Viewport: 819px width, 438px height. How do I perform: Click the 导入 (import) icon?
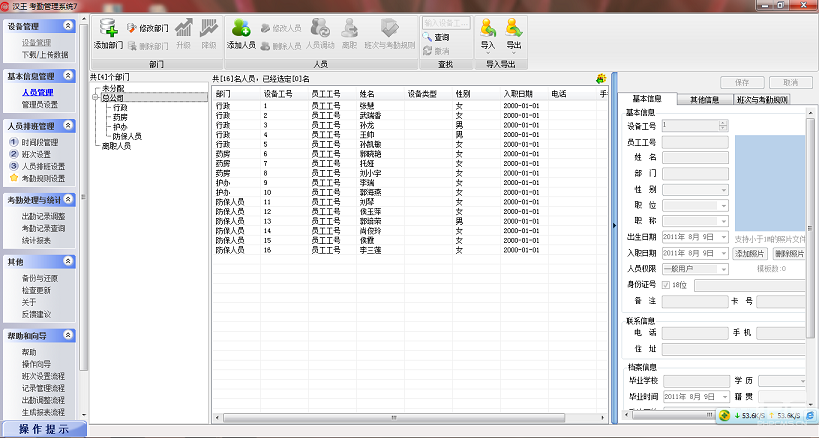coord(487,28)
